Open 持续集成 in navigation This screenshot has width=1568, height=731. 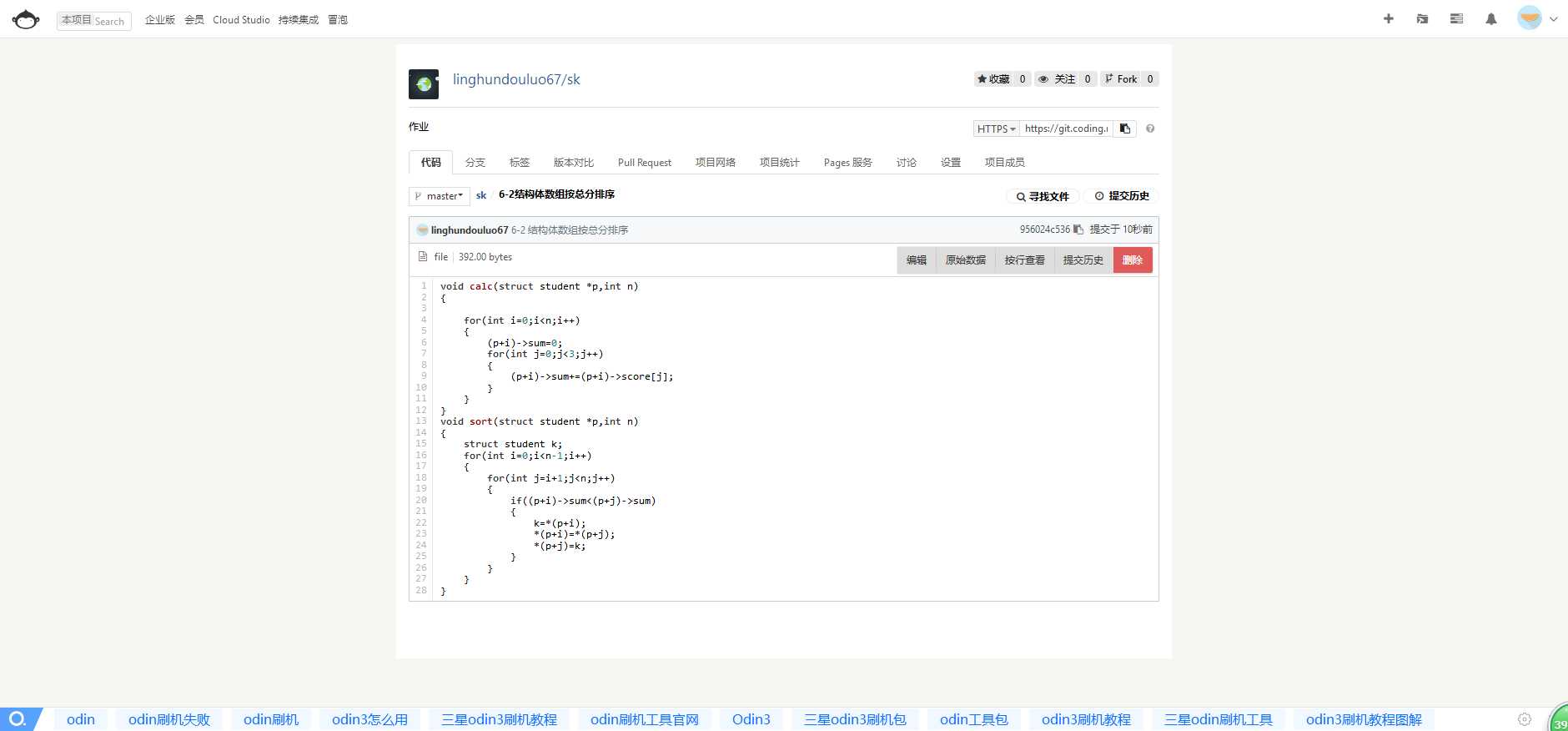299,20
